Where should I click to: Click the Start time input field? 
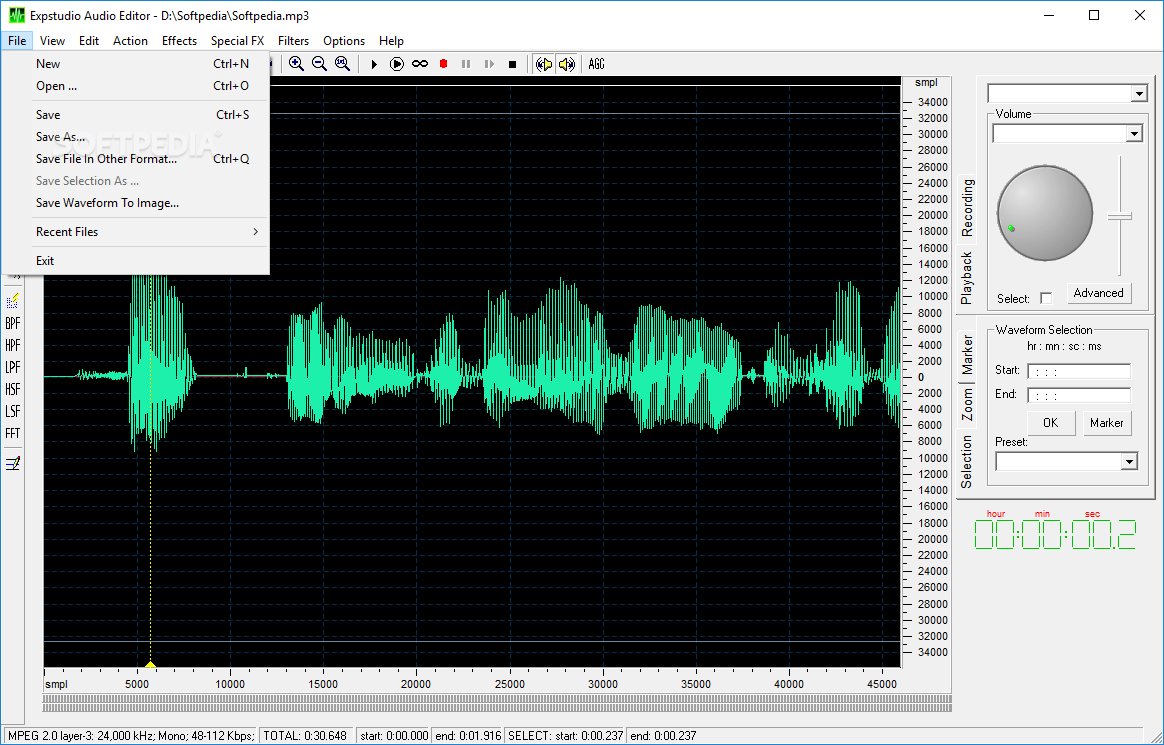click(1079, 371)
